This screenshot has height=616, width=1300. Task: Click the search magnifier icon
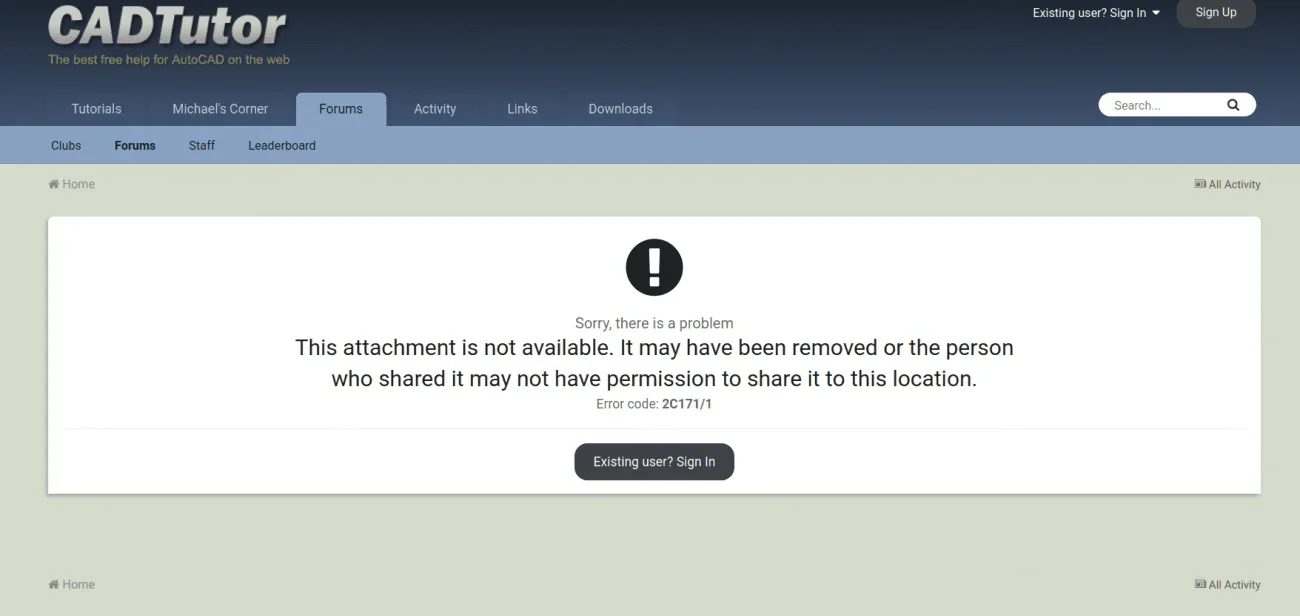click(1233, 105)
